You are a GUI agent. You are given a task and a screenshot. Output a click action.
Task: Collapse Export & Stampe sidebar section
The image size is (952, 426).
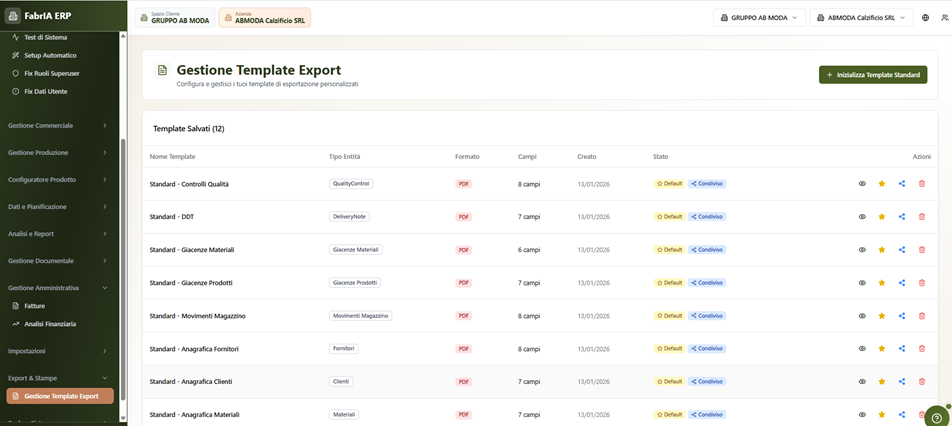[58, 377]
